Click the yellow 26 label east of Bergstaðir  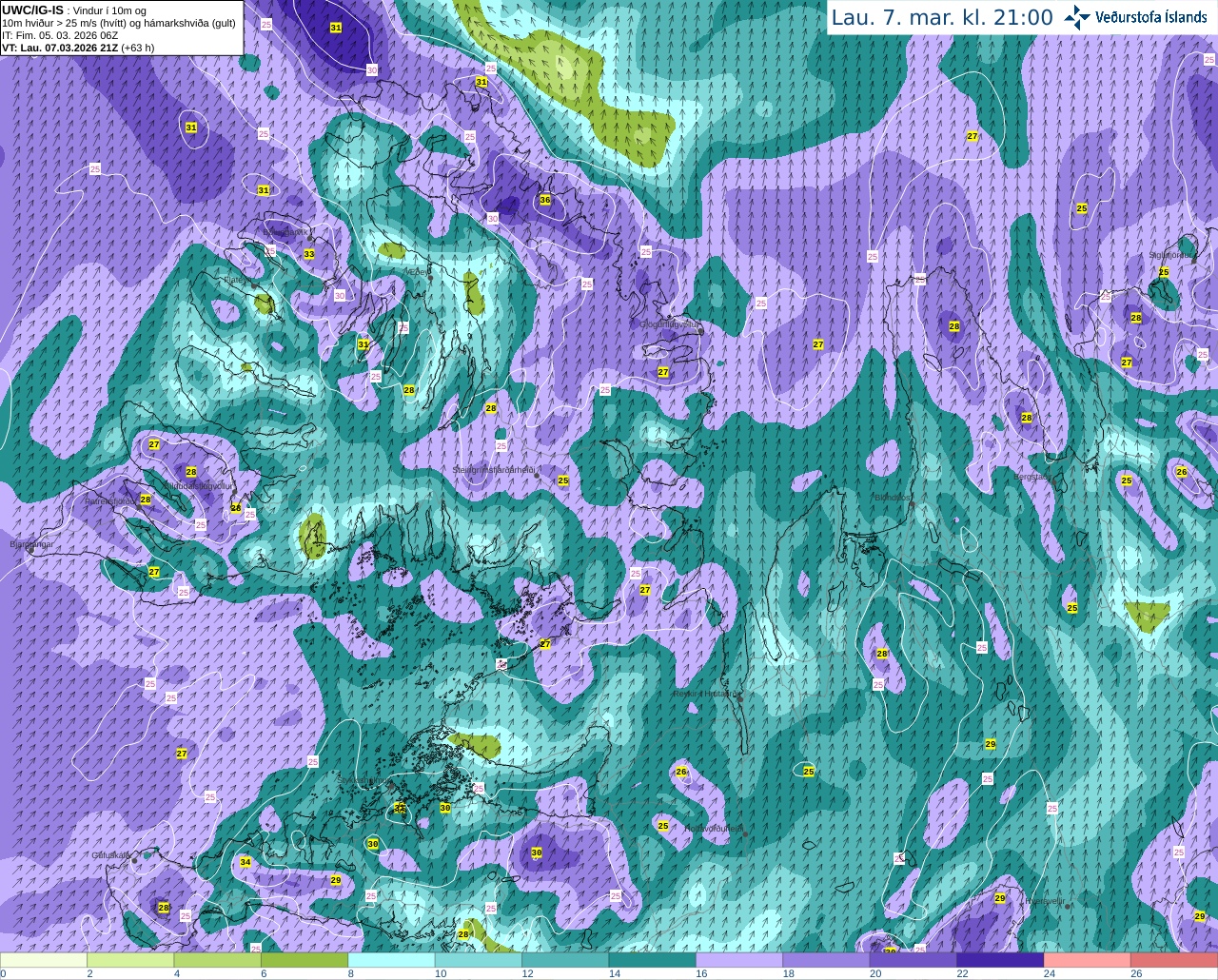coord(1182,471)
